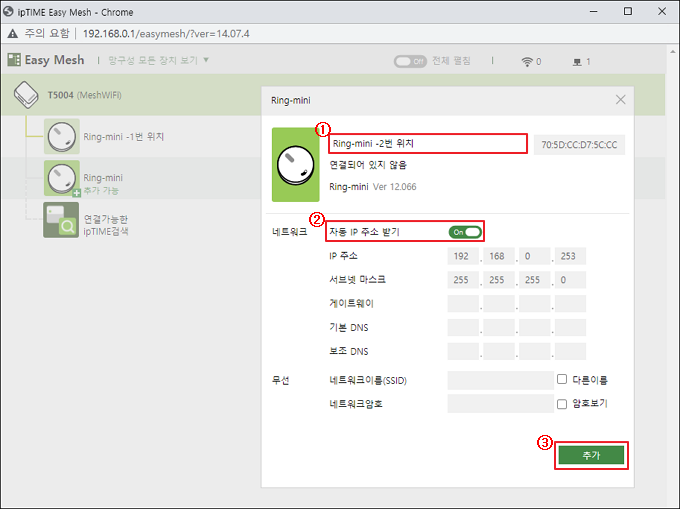Click the addable Ring-mini device icon
Viewport: 680px width, 509px height.
pyautogui.click(x=62, y=178)
